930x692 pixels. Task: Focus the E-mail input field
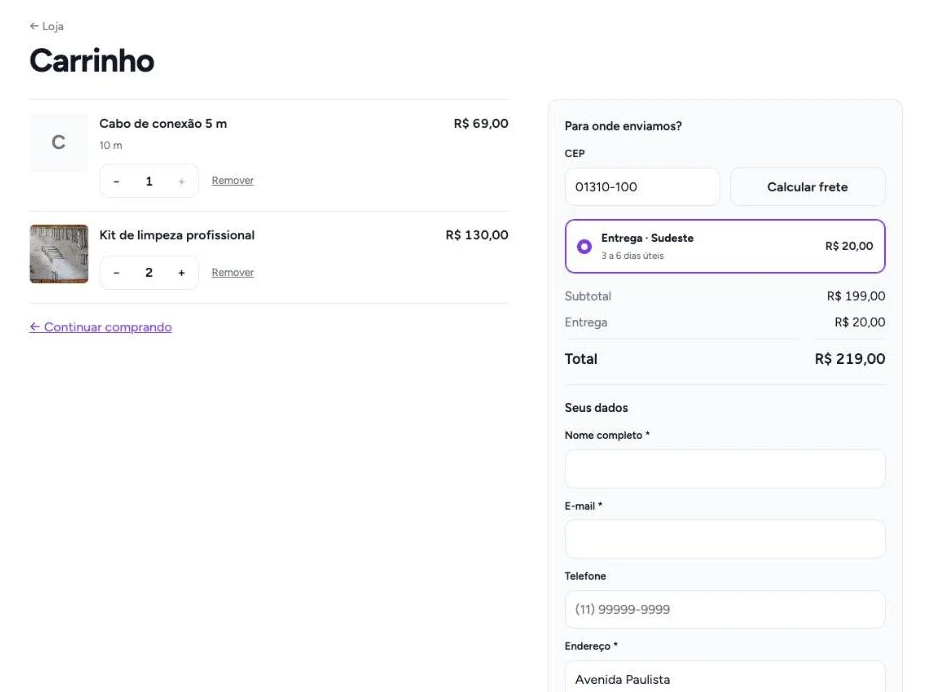click(725, 539)
